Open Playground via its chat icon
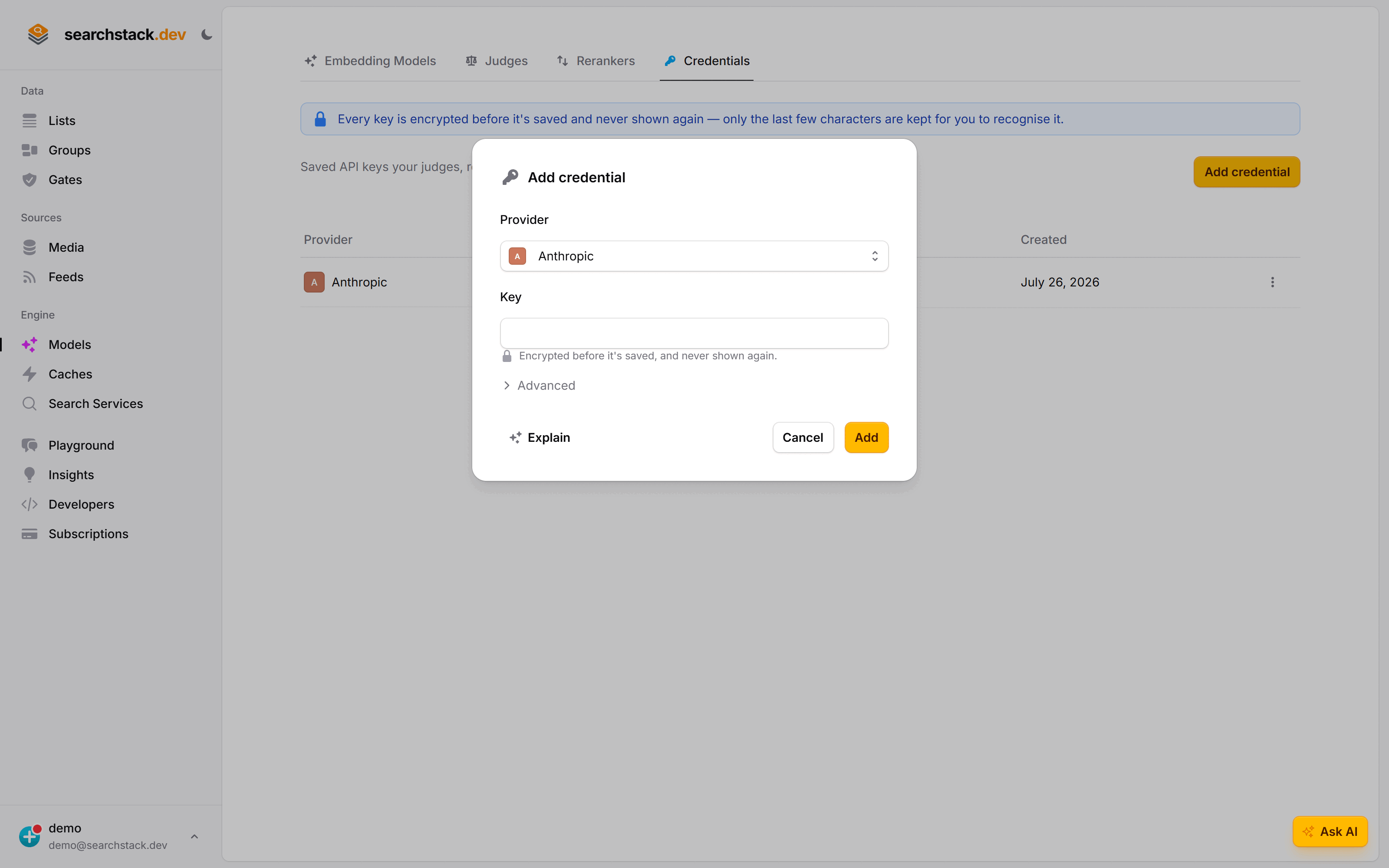This screenshot has height=868, width=1389. pyautogui.click(x=29, y=445)
